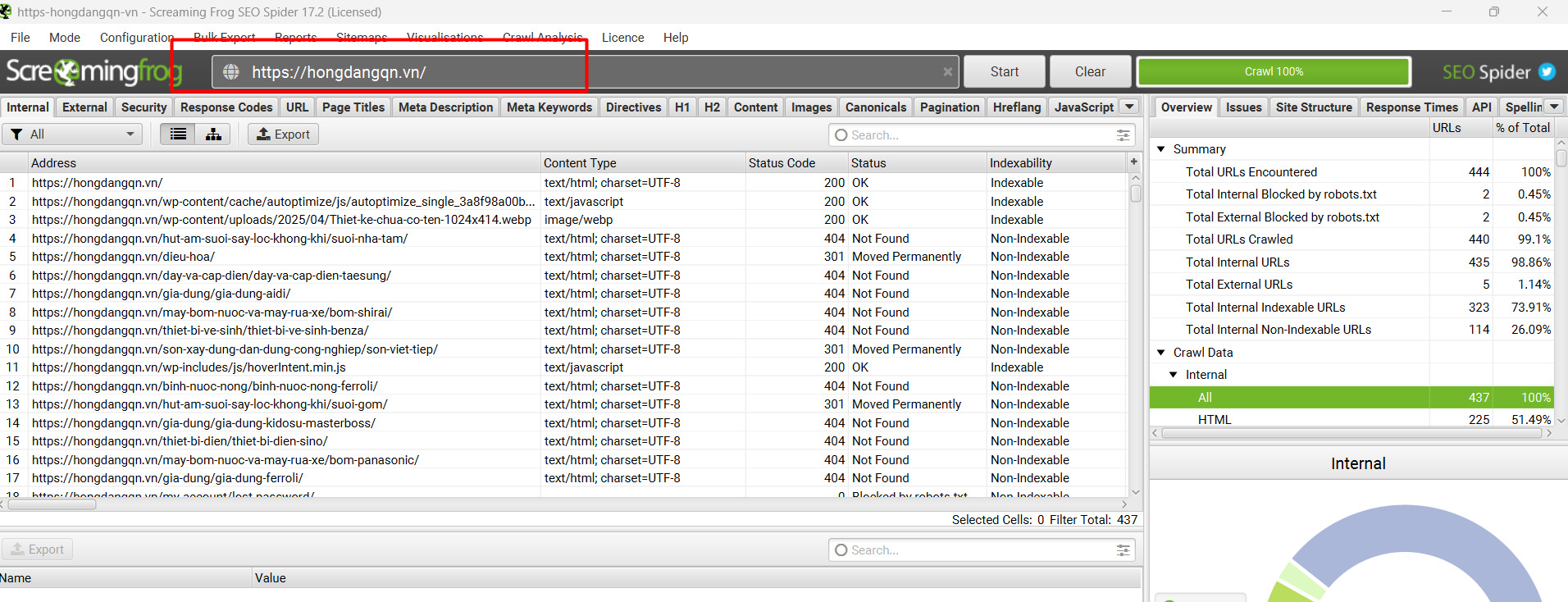Switch to the Canonicals tab

click(x=876, y=107)
